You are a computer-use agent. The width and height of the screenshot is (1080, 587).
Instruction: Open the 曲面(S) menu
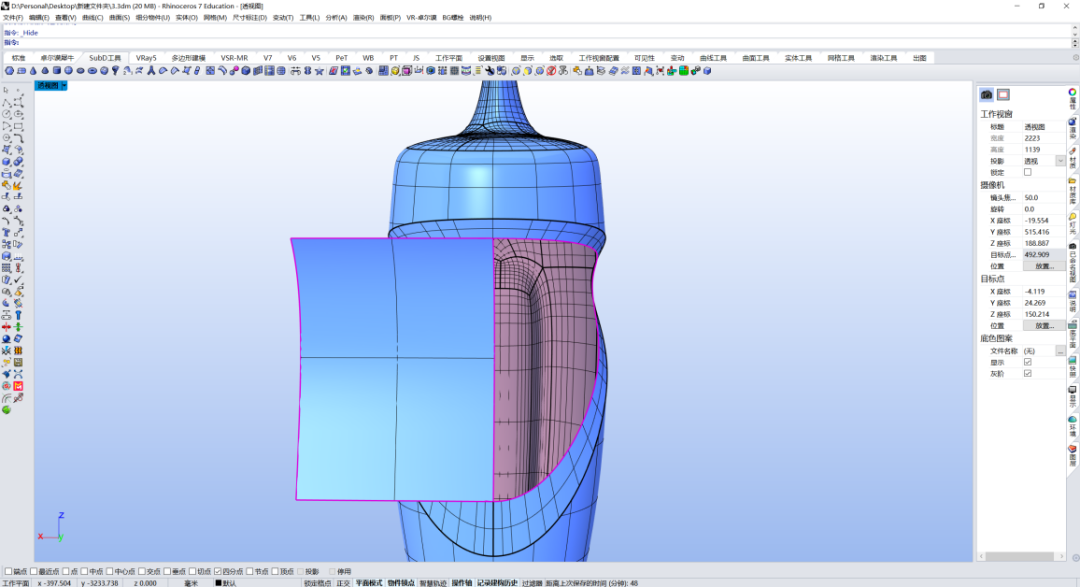click(x=119, y=17)
